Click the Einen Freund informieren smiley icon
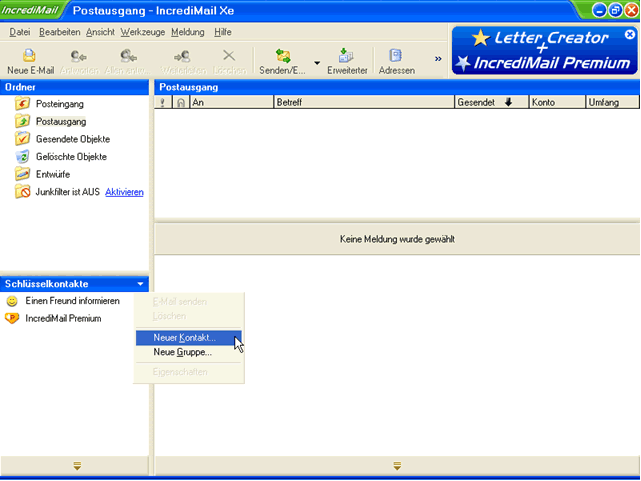This screenshot has width=641, height=481. click(12, 301)
